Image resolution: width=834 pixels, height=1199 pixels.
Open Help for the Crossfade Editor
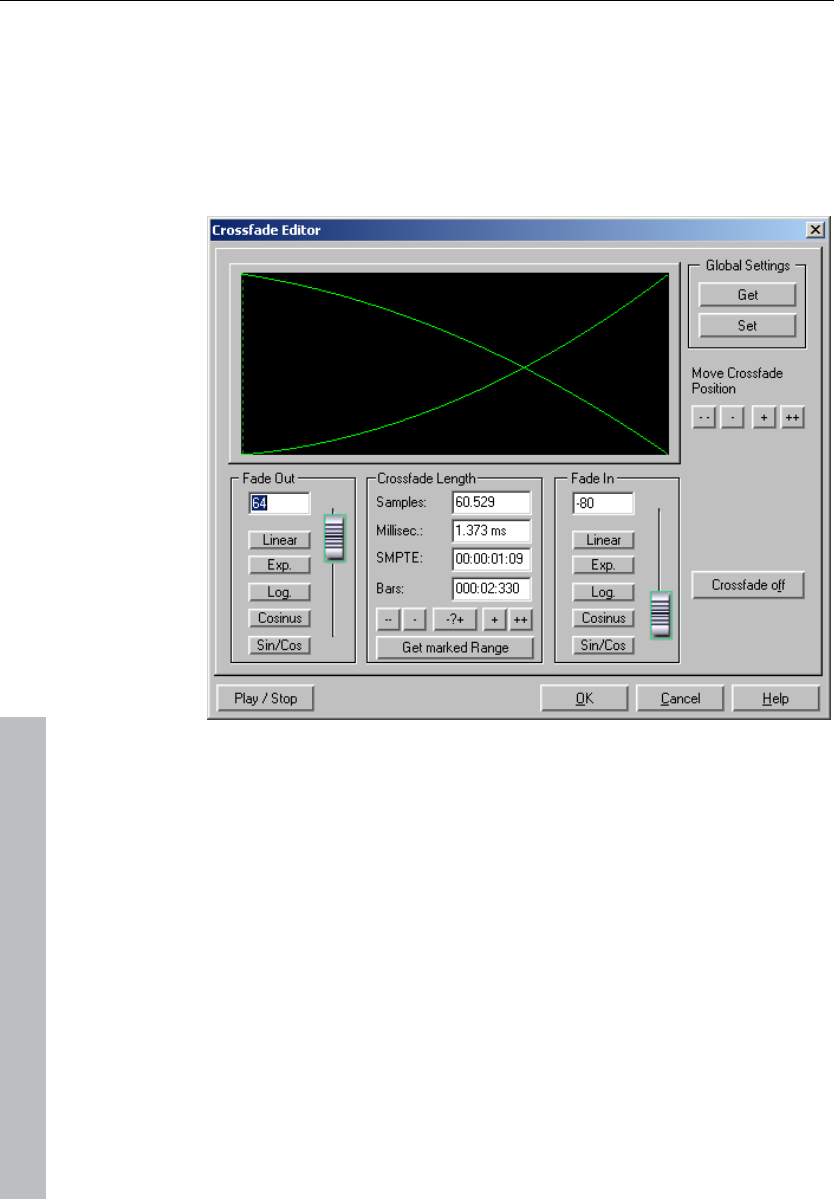(775, 698)
